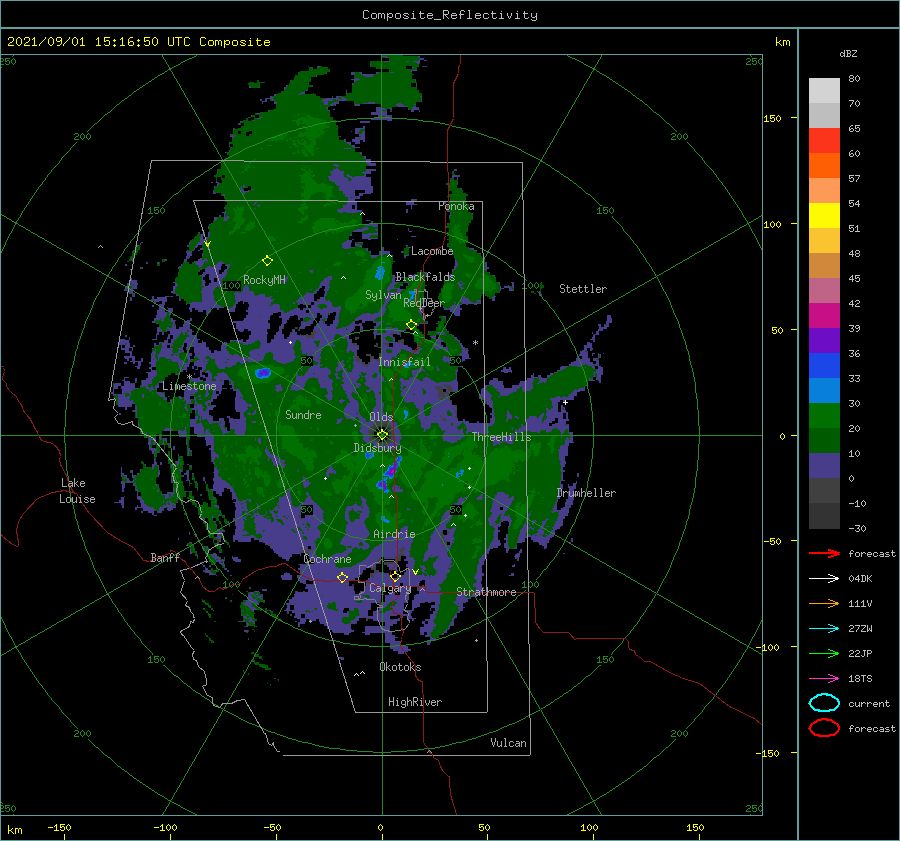The image size is (900, 841).
Task: Click the Lacombe town label
Action: click(432, 251)
